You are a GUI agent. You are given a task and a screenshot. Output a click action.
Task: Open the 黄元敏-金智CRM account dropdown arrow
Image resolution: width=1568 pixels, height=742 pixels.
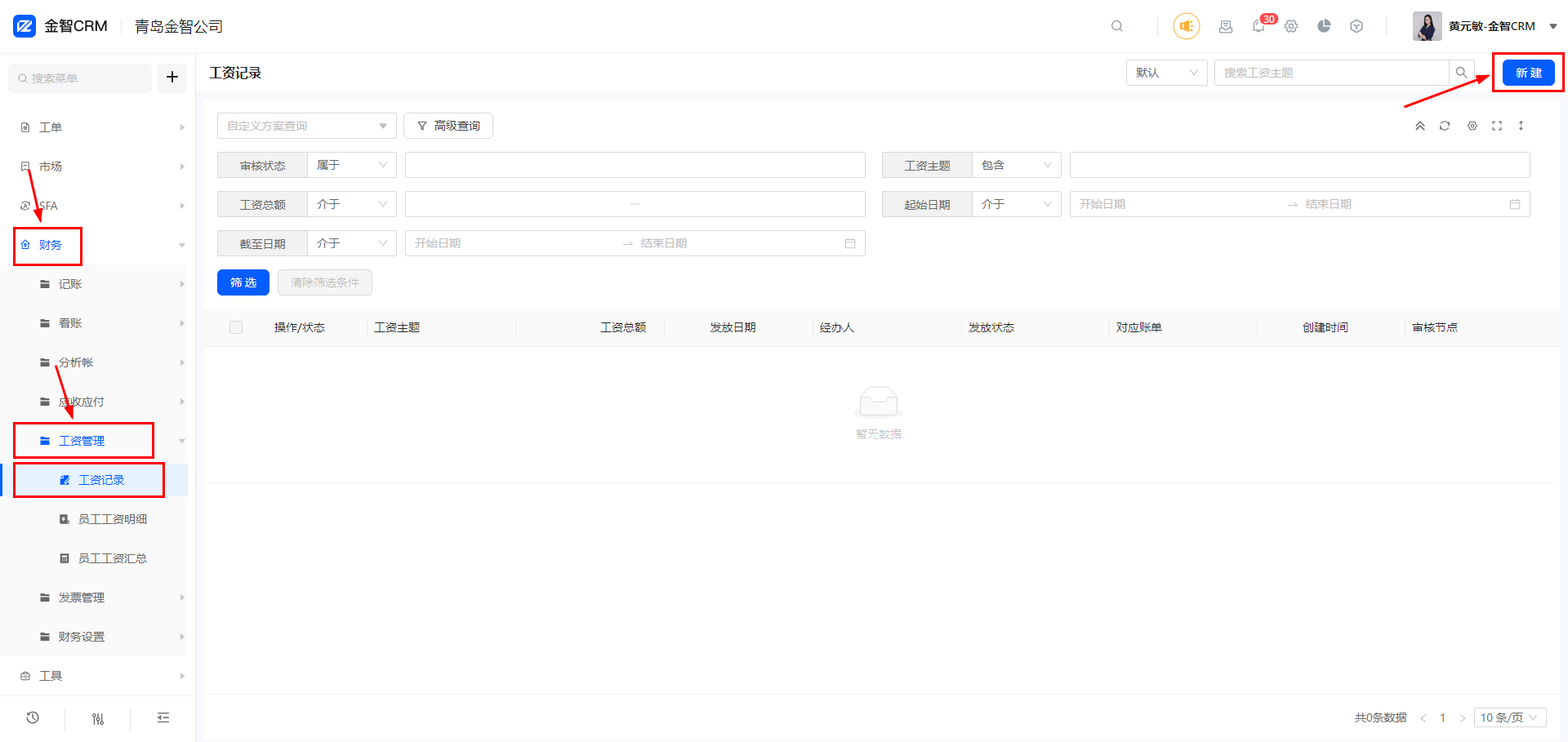[1553, 26]
